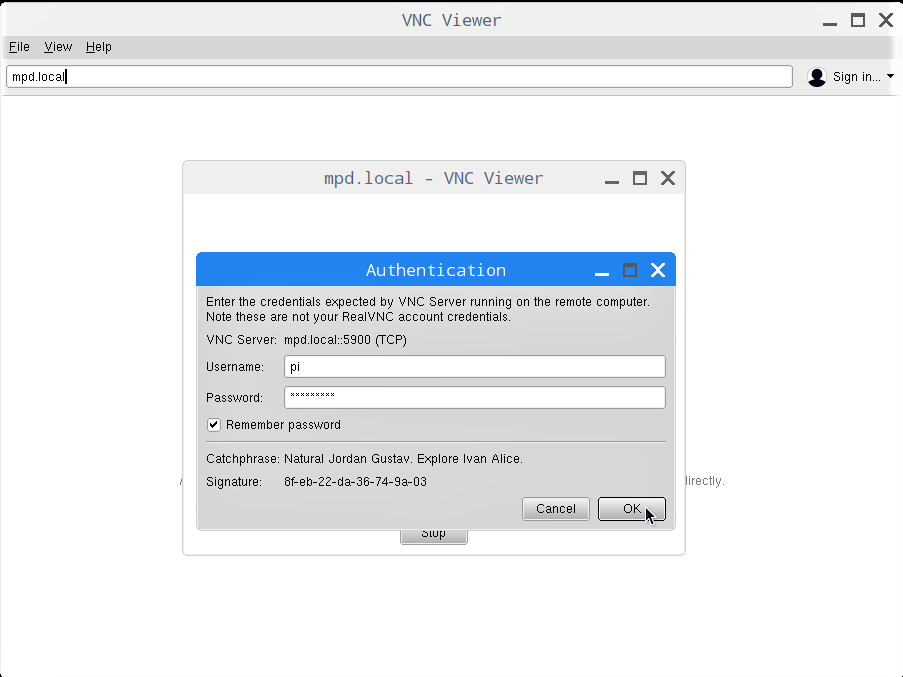Cancel the Authentication dialog
The image size is (903, 677).
(x=556, y=509)
